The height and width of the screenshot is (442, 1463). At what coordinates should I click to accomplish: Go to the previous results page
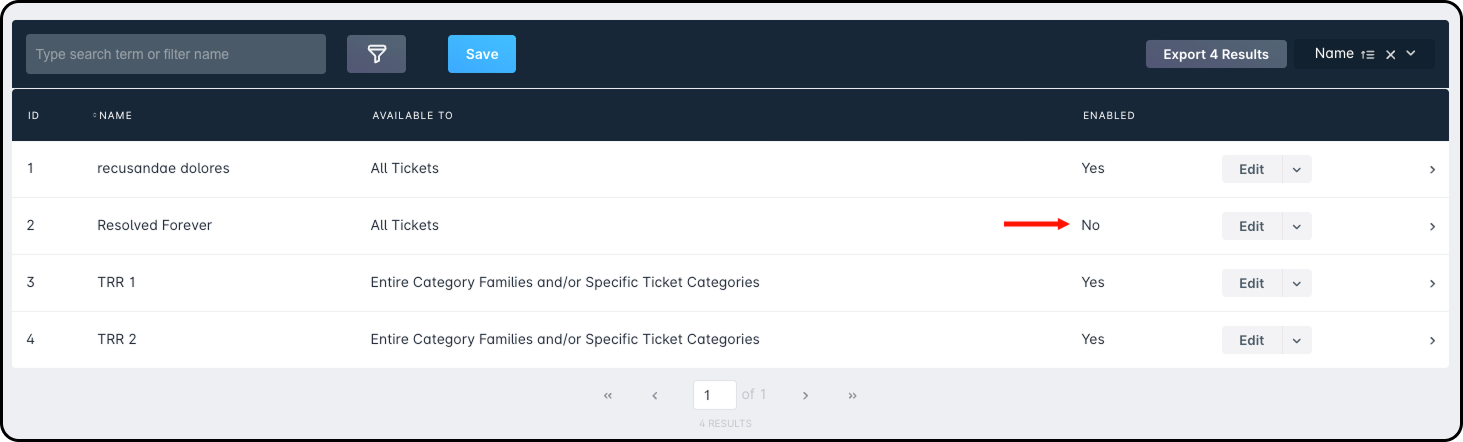pyautogui.click(x=655, y=396)
